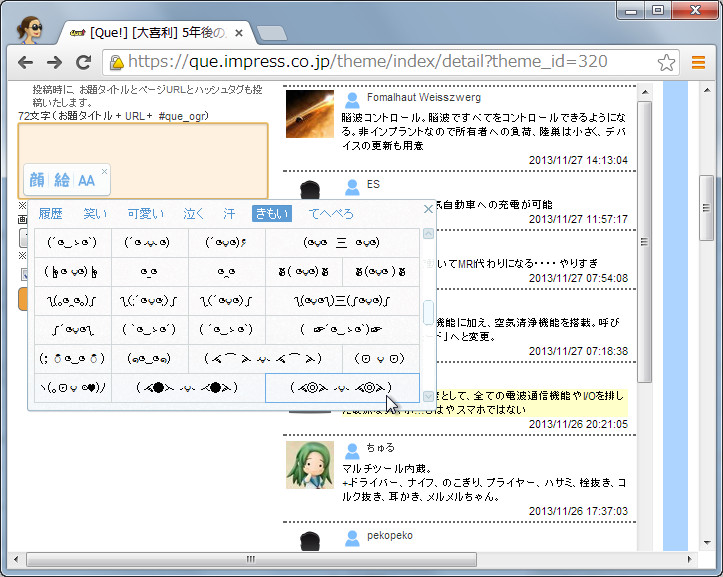The height and width of the screenshot is (577, 723).
Task: Insert the black-dot eyes winged emoticon
Action: tap(188, 387)
